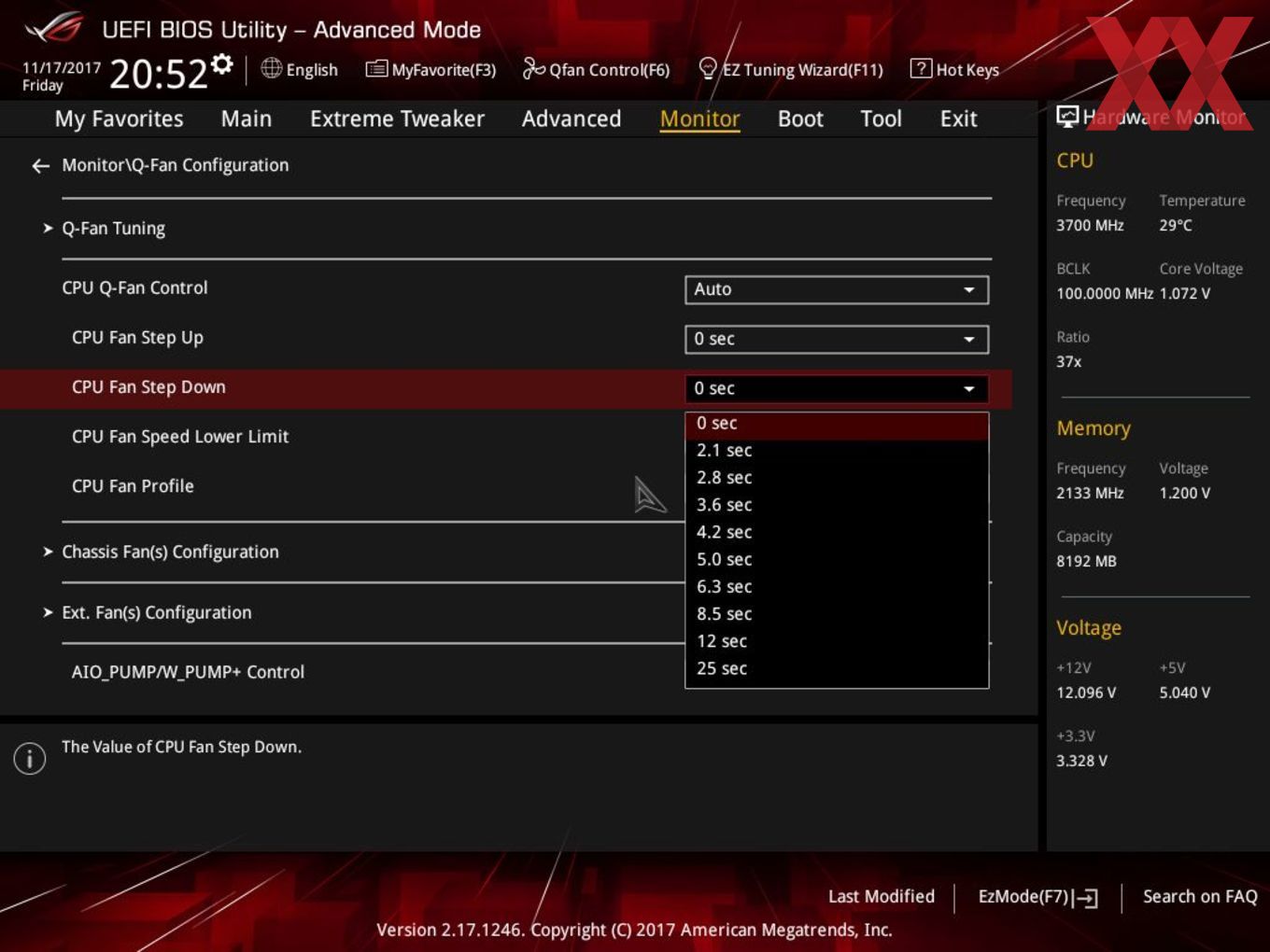
Task: Click the Qfan Control fan icon
Action: point(533,68)
